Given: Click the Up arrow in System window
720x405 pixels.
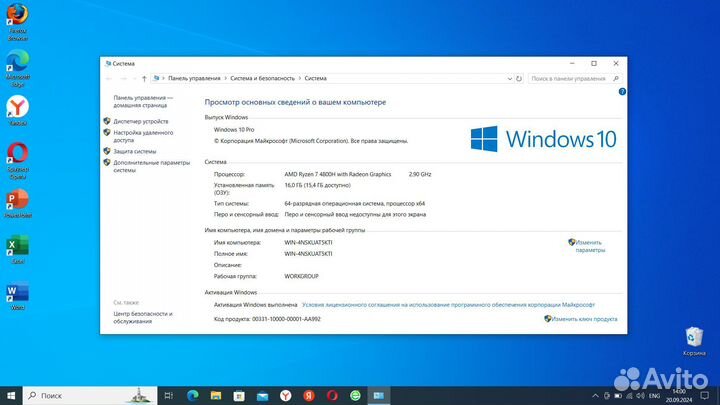Looking at the screenshot, I should (144, 79).
